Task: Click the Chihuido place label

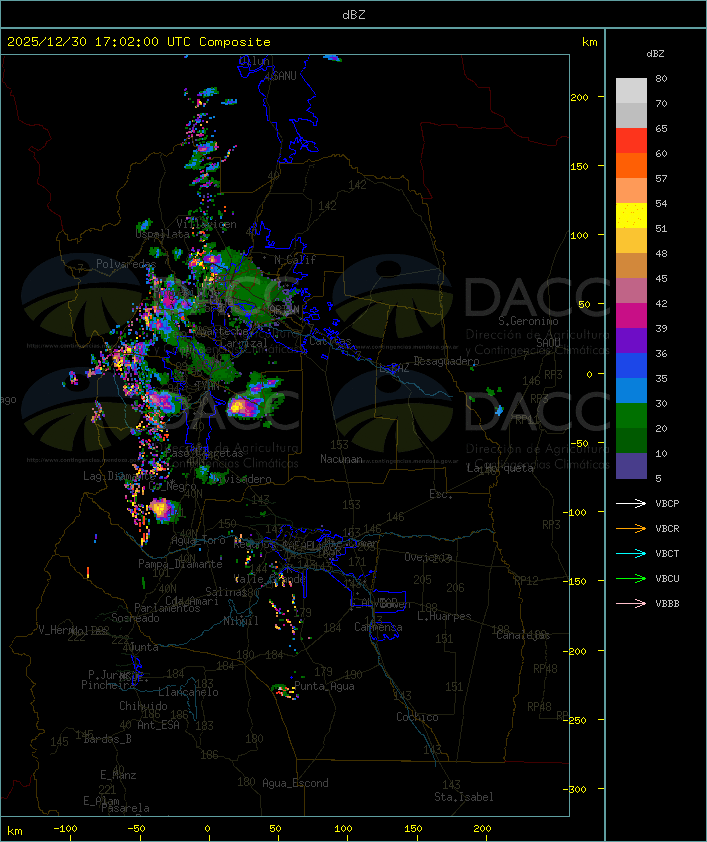Action: click(x=143, y=706)
